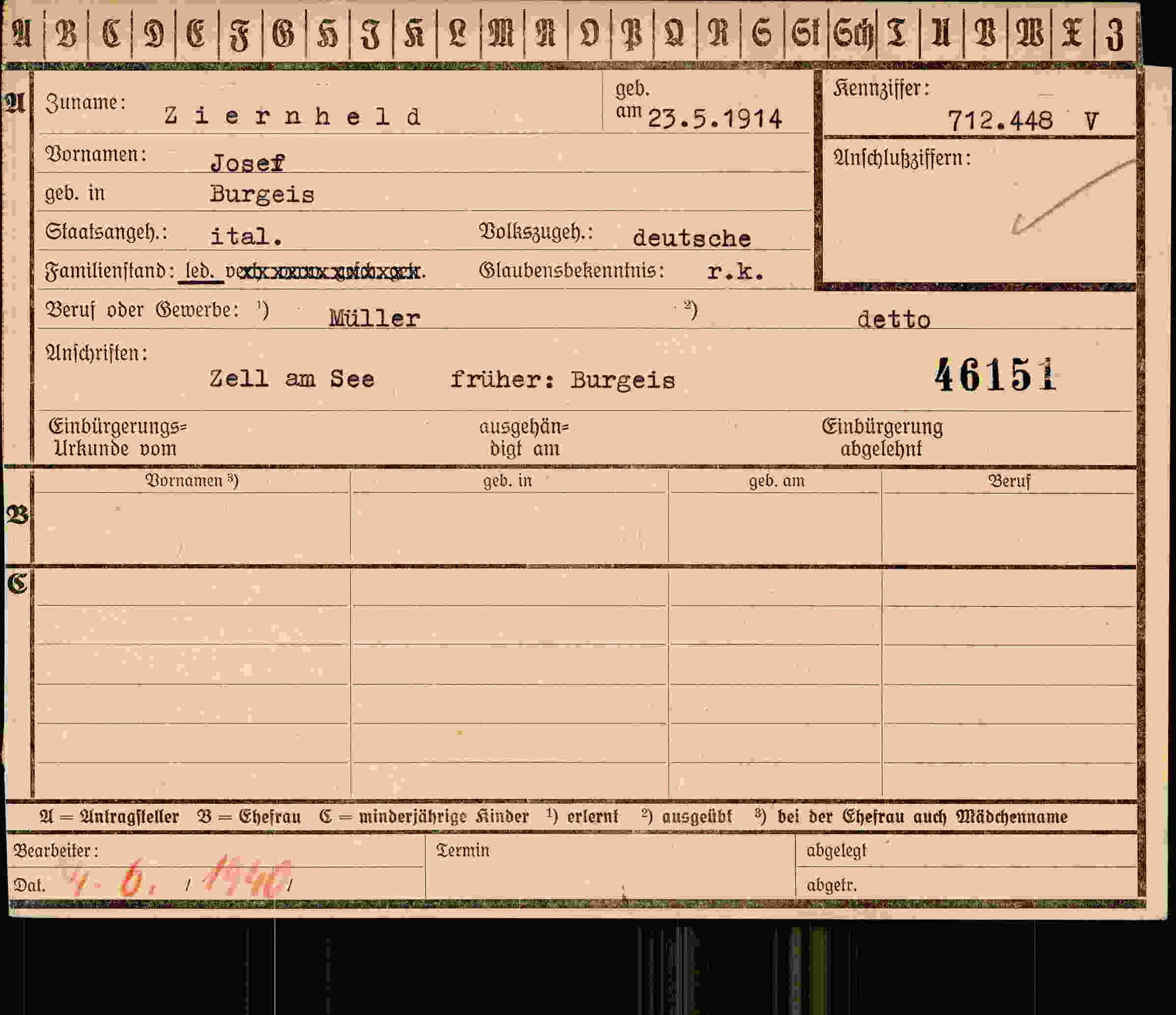Click the "Vornamen 3)" column header
The image size is (1176, 1015).
tap(193, 481)
